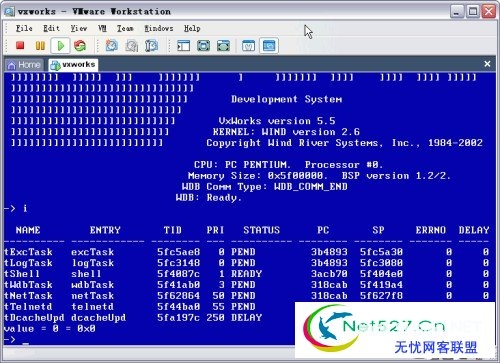
Task: Power on VM with green play icon
Action: [x=60, y=46]
